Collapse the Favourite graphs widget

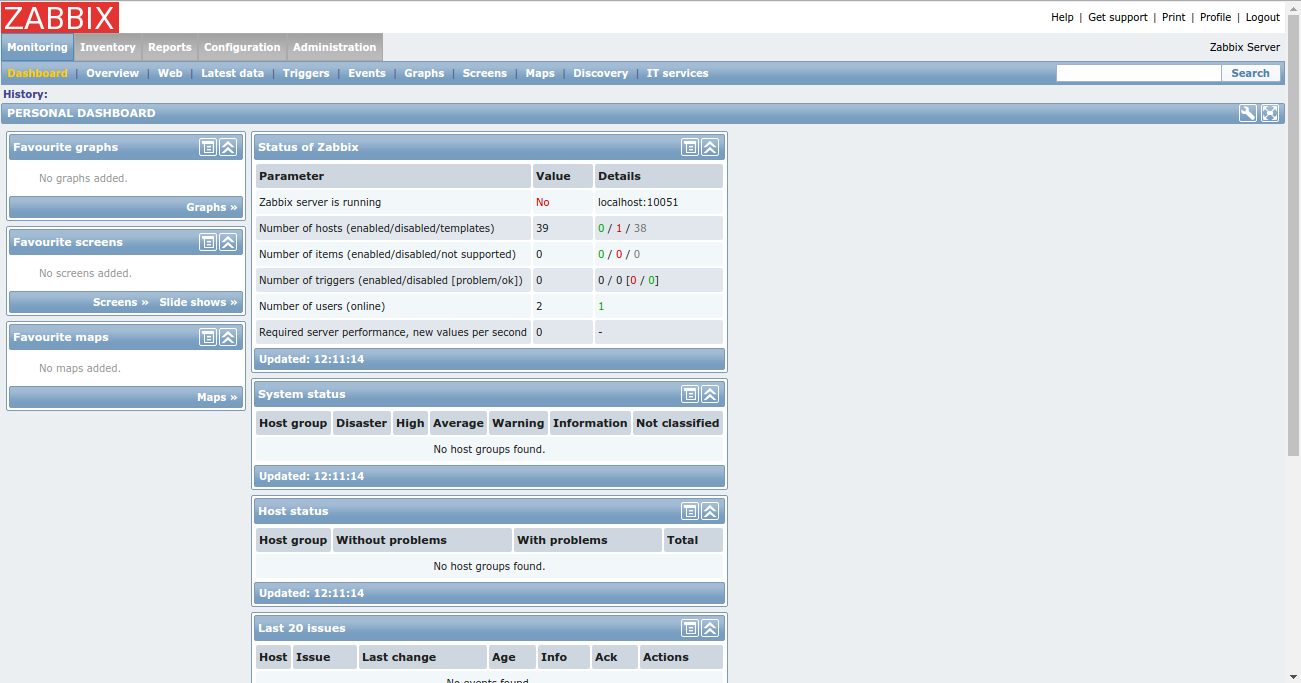(228, 147)
